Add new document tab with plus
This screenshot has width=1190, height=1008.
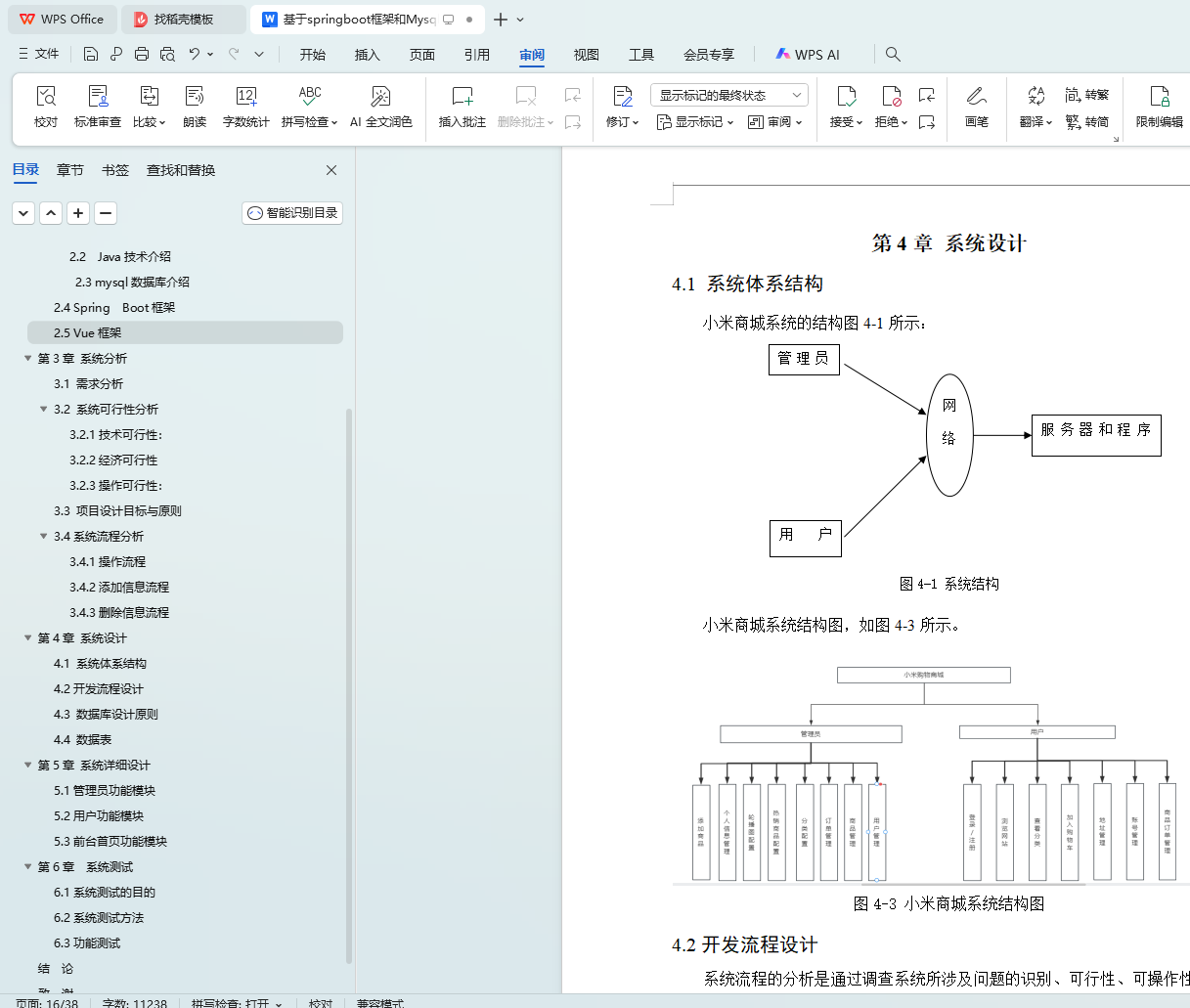[x=501, y=20]
